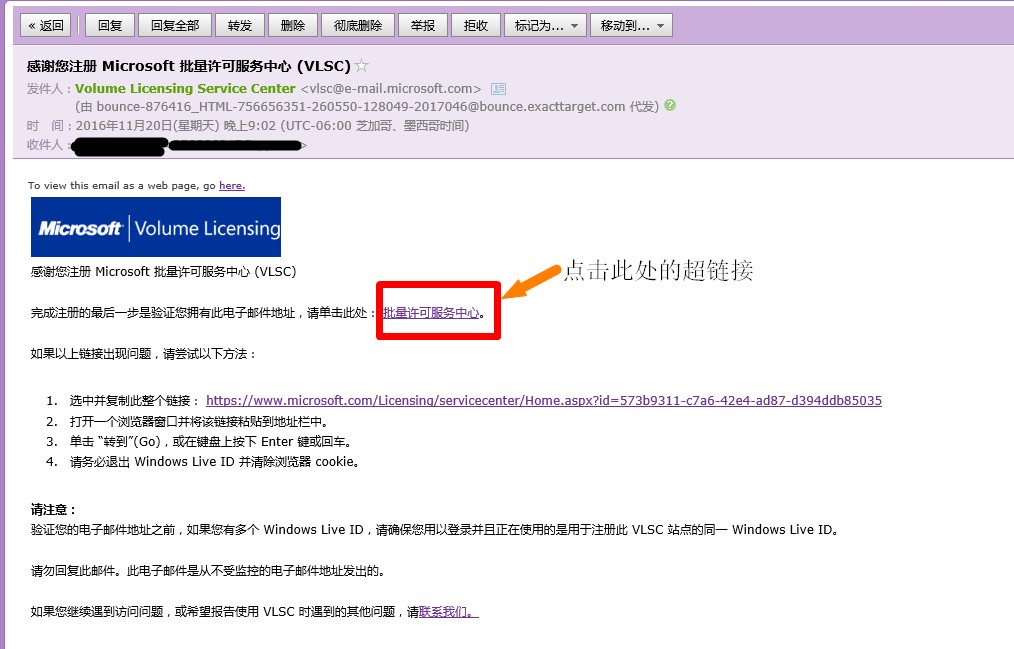The width and height of the screenshot is (1014, 649).
Task: Reply using the 回复 button
Action: [x=110, y=26]
